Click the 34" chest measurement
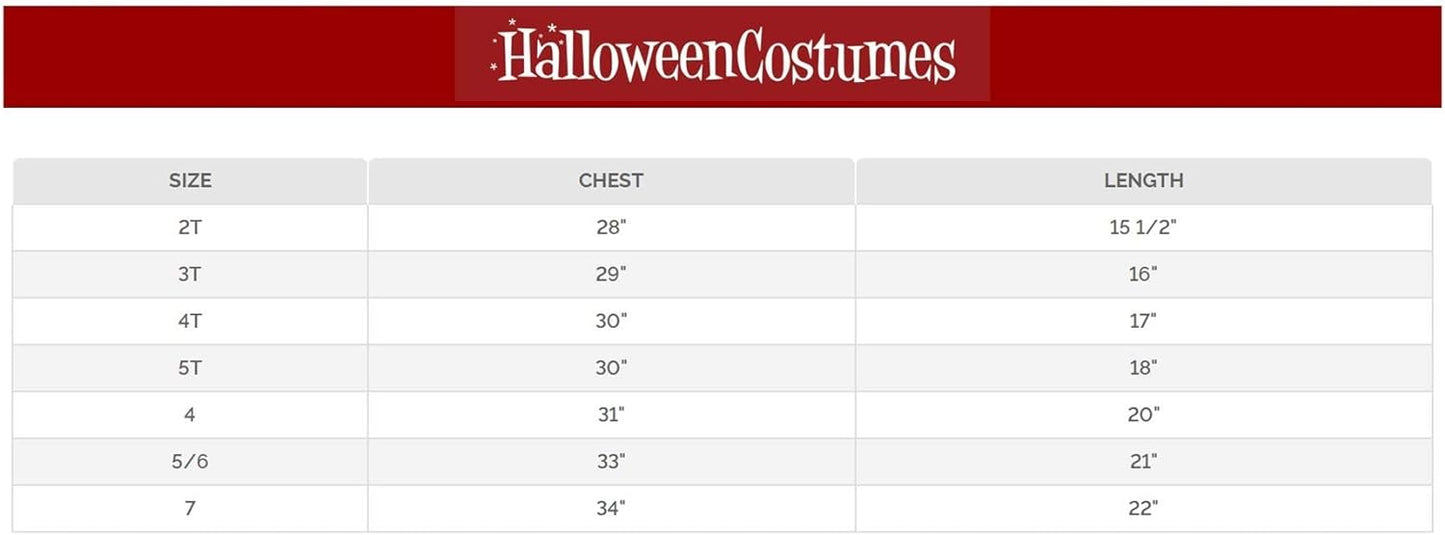Viewport: 1445px width, 535px height. coord(611,509)
